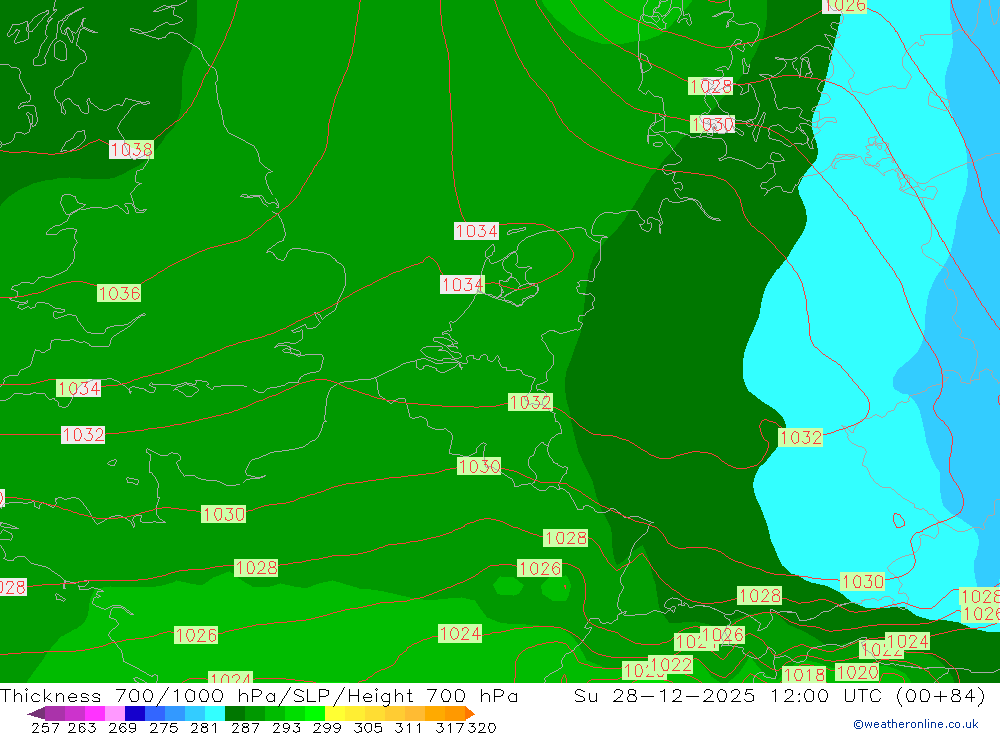The image size is (1000, 733).
Task: Click the legend value 287
Action: point(245,727)
